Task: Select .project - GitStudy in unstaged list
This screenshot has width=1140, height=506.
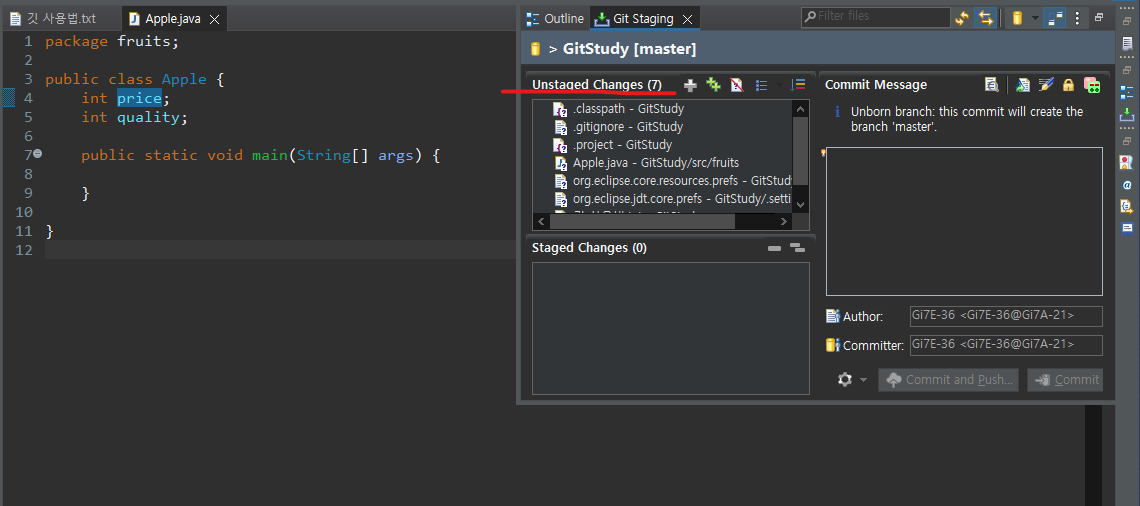Action: (613, 145)
